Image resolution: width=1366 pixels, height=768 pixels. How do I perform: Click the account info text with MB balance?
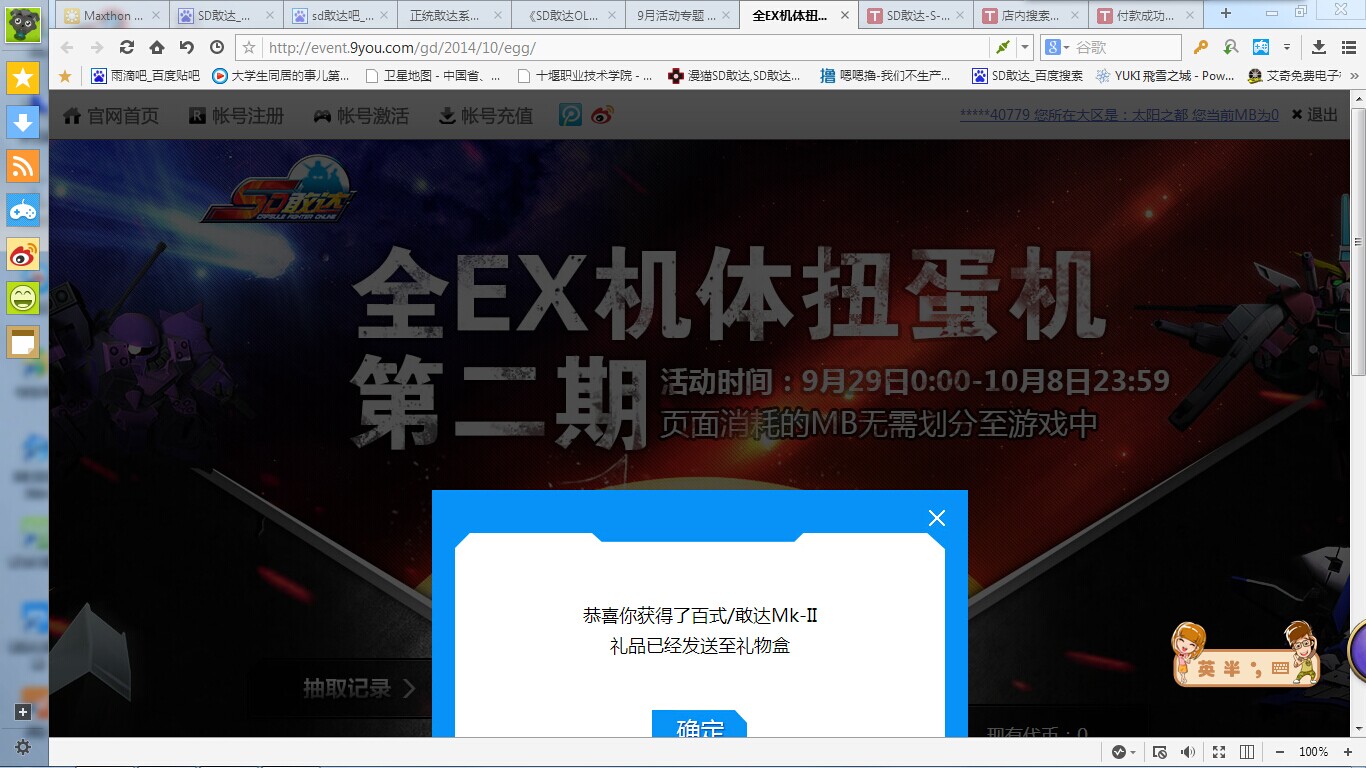click(1119, 115)
